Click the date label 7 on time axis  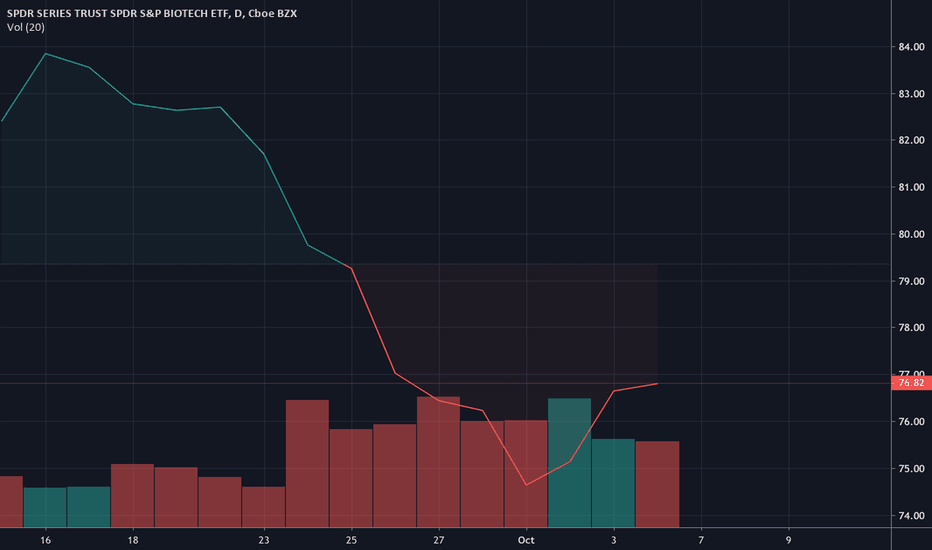pyautogui.click(x=701, y=540)
